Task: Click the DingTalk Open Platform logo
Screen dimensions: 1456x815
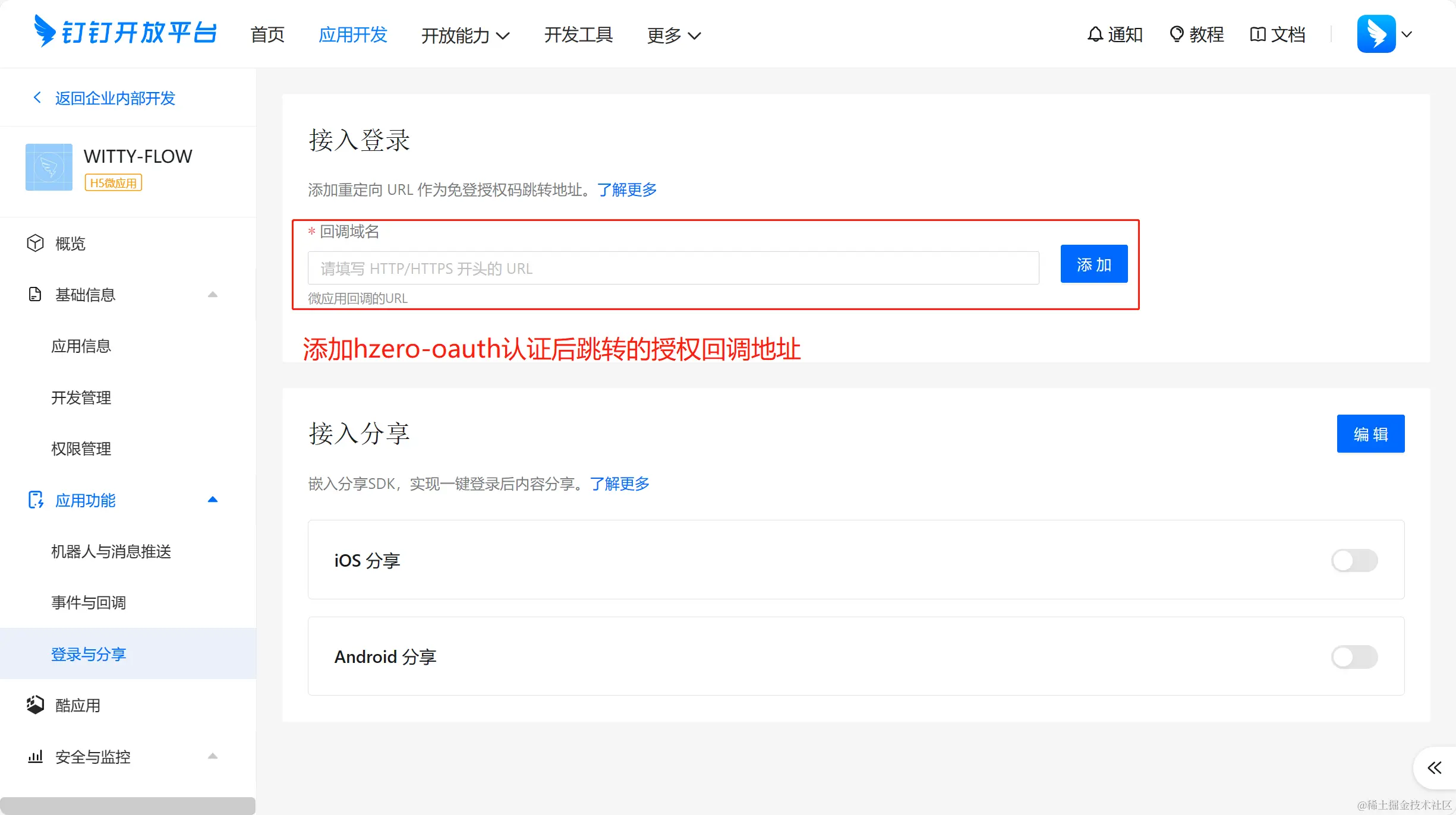Action: coord(125,33)
